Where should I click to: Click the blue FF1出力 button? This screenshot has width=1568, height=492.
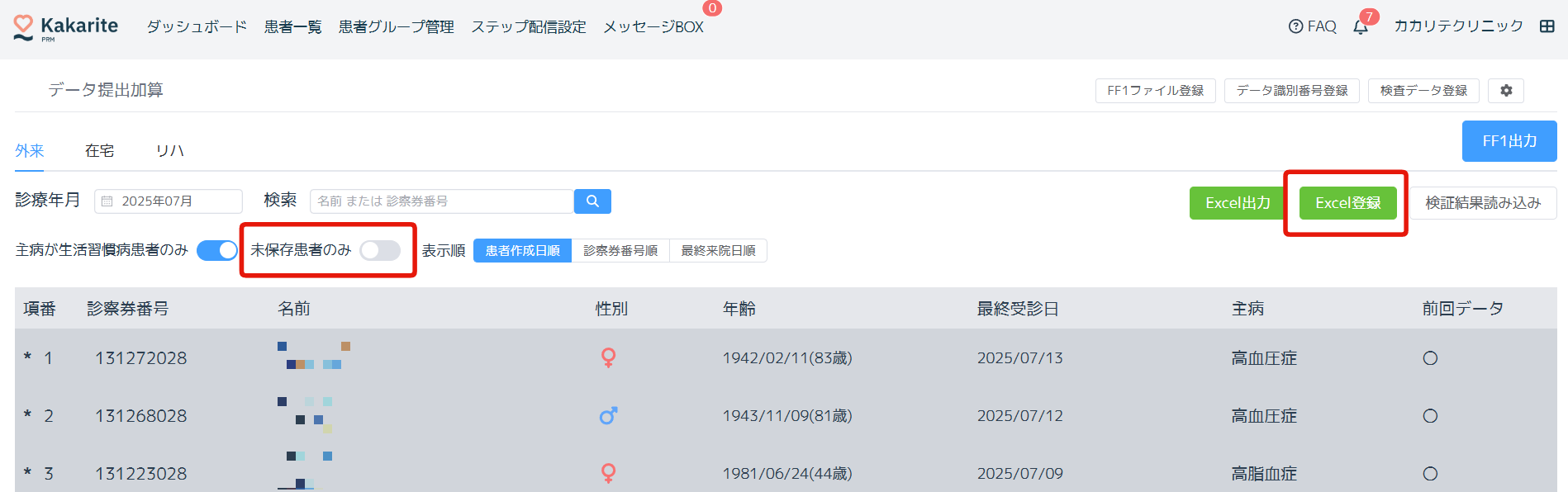pos(1509,141)
